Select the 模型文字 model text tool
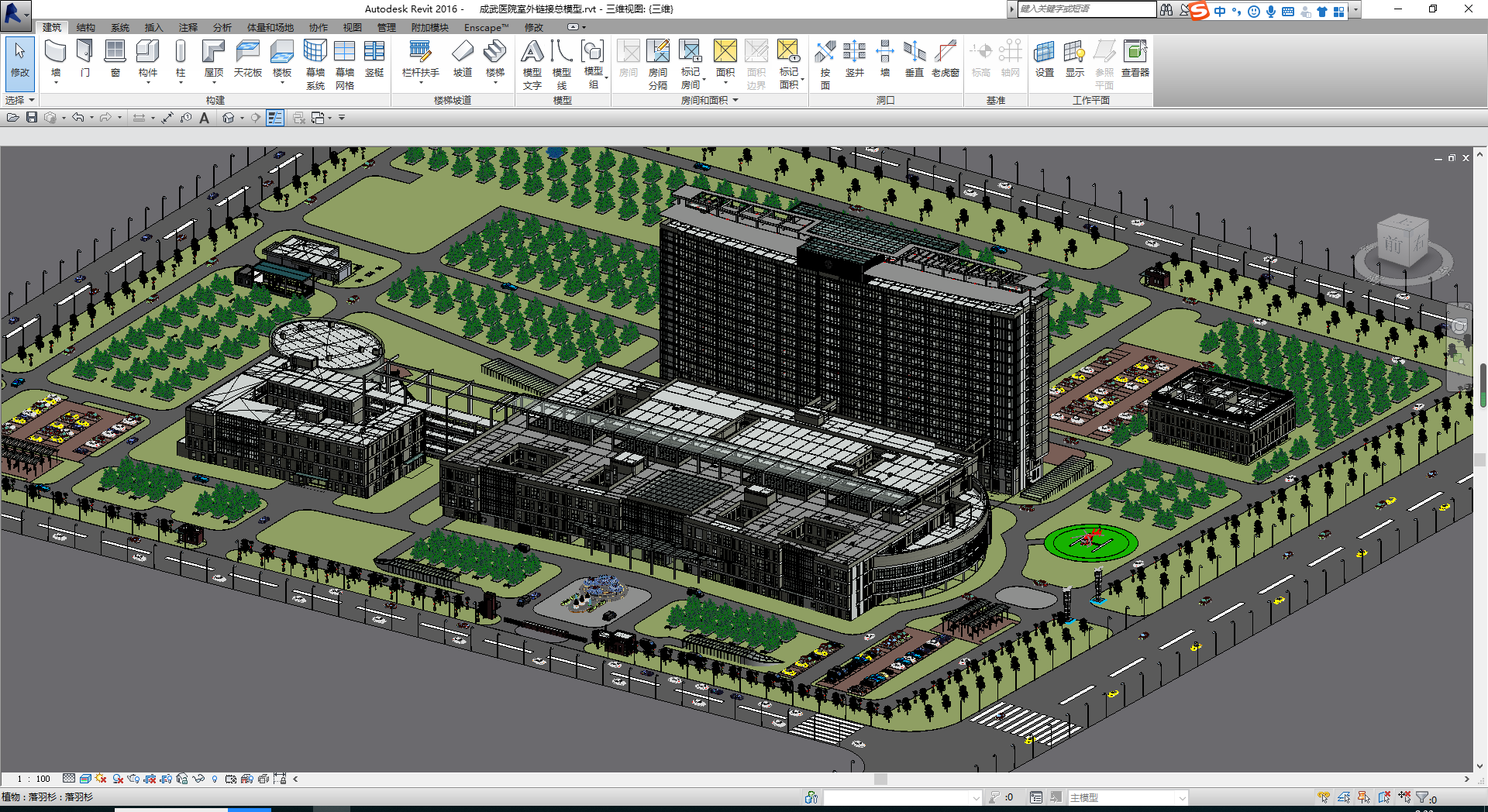1488x812 pixels. point(532,64)
